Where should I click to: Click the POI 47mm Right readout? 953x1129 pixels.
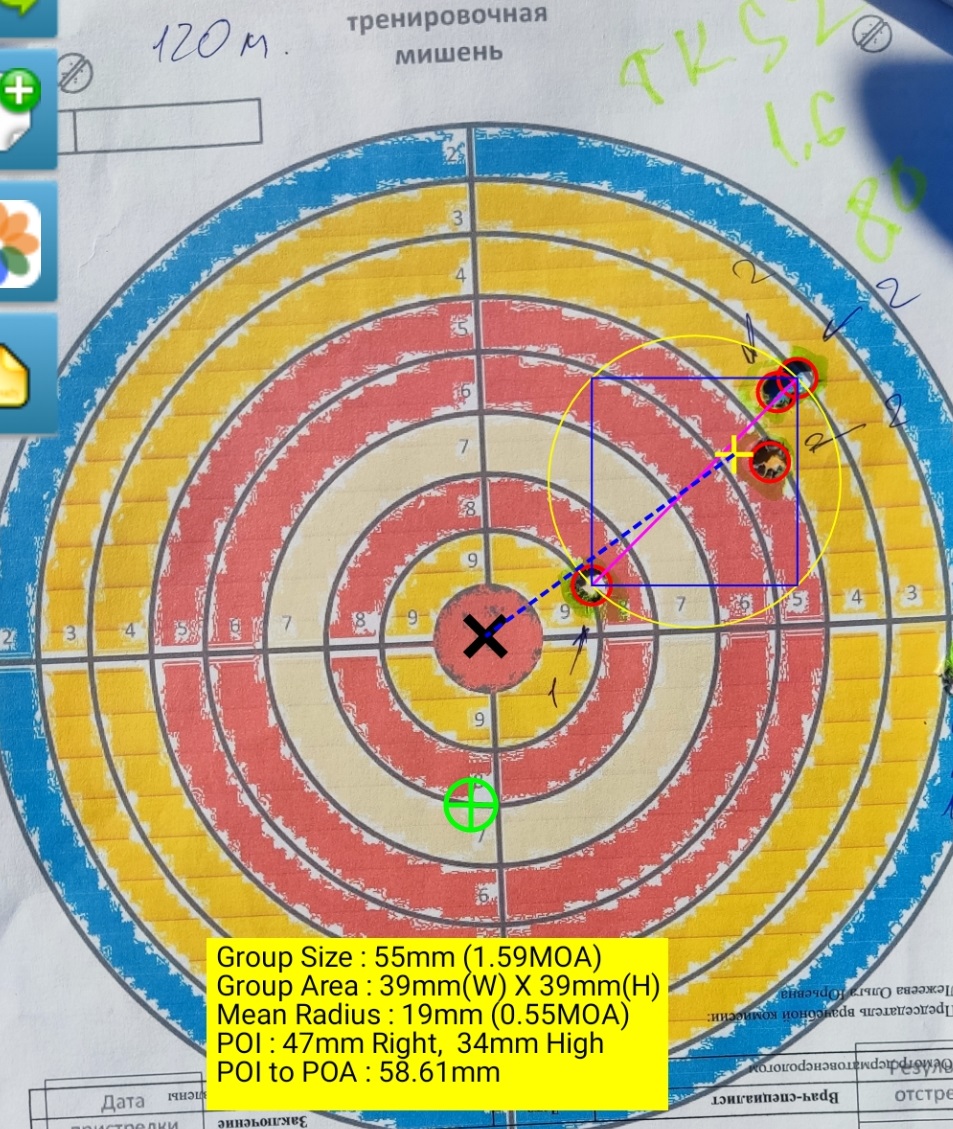tap(410, 1044)
